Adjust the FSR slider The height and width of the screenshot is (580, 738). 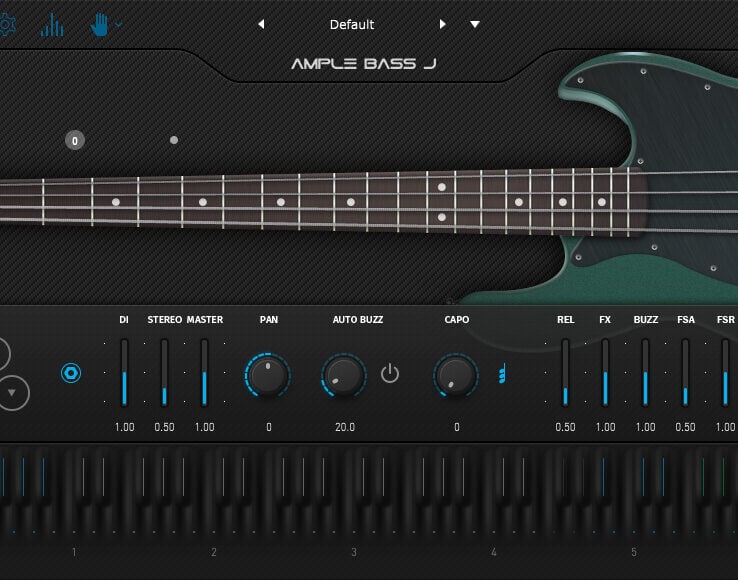725,372
